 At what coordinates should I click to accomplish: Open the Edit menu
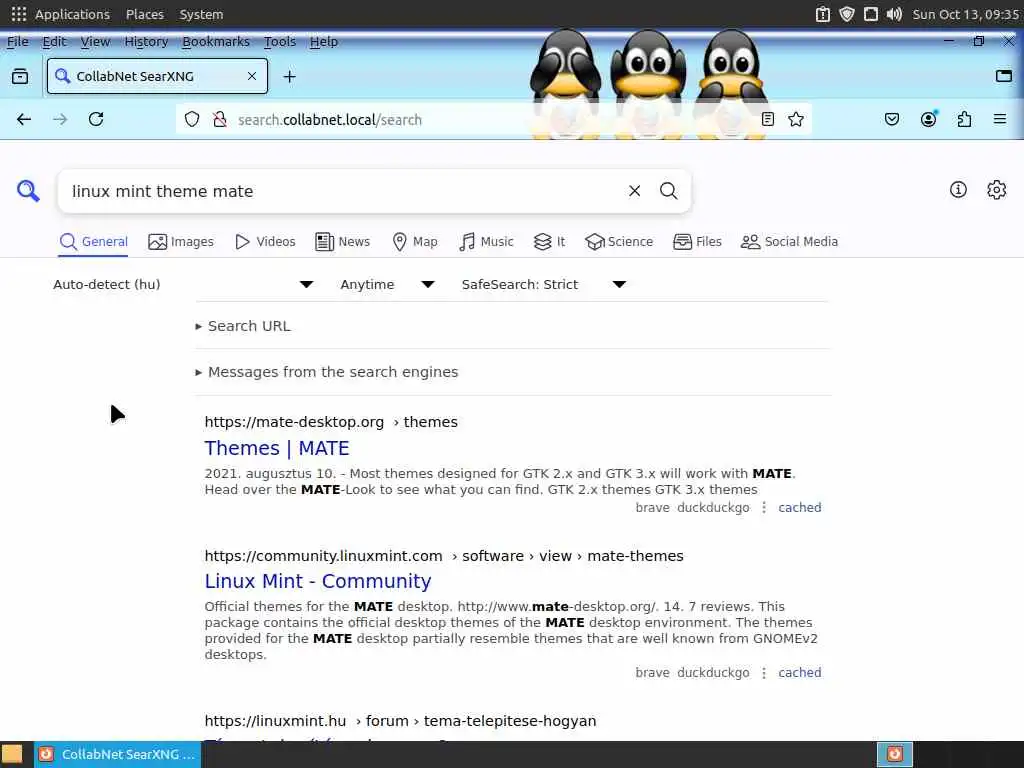click(x=54, y=42)
